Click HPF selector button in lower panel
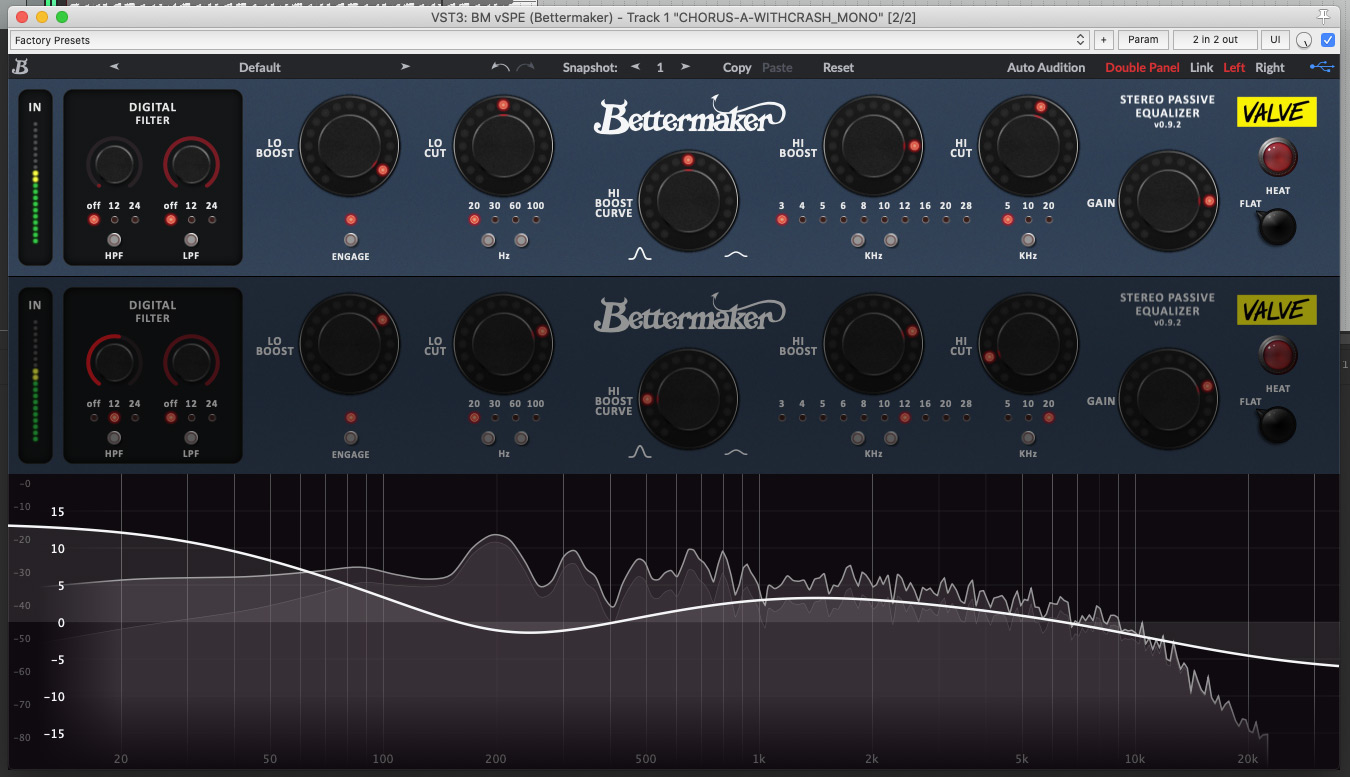This screenshot has height=777, width=1350. 114,438
